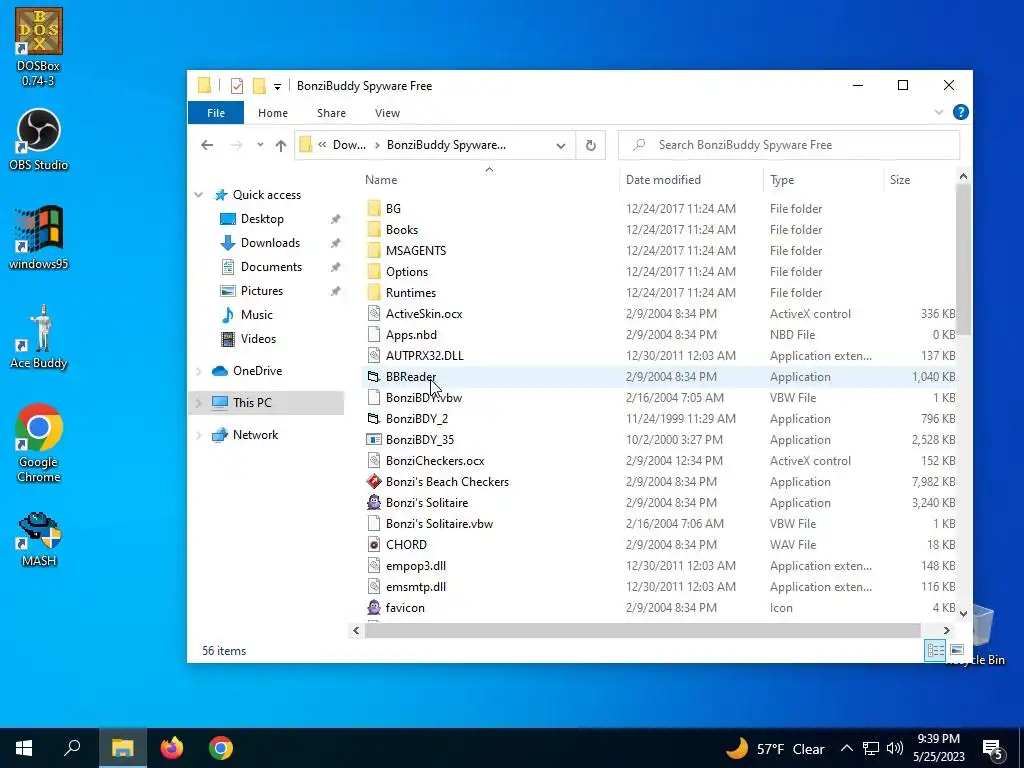
Task: Open Customize Quick Access Toolbar dropdown
Action: coord(277,86)
